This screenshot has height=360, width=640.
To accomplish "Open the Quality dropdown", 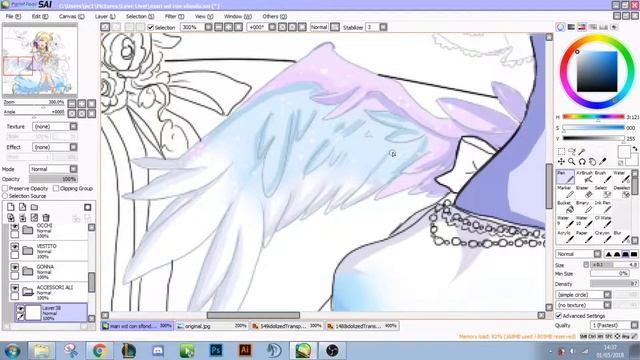I will coord(614,325).
